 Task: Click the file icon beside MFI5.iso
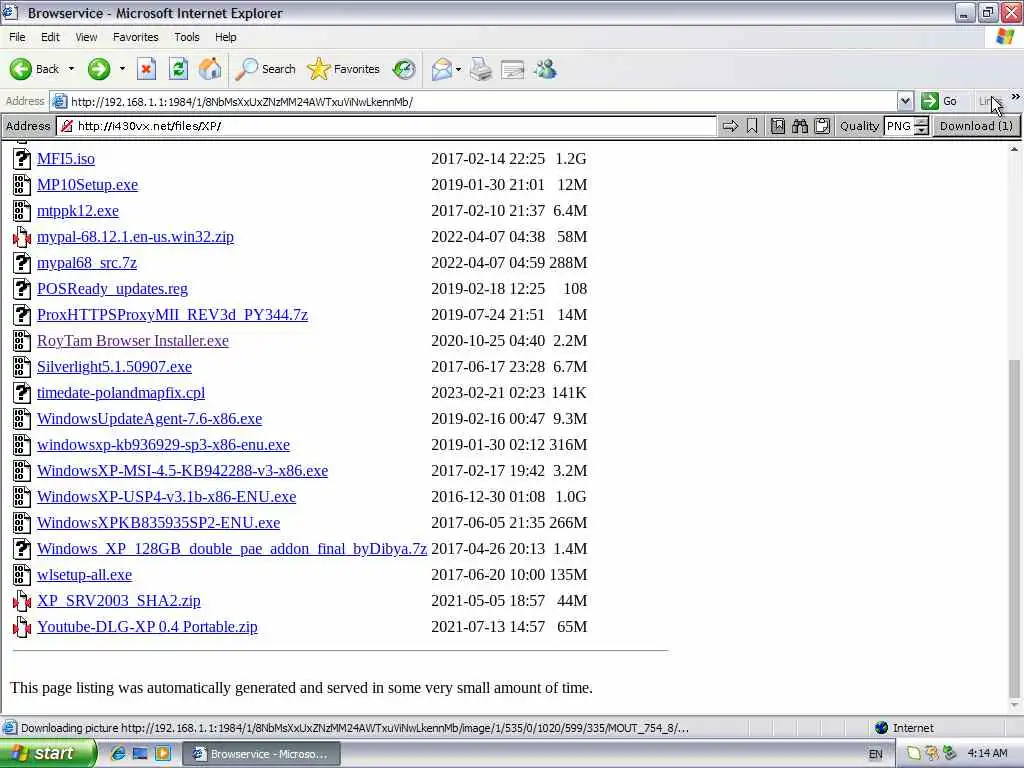coord(22,159)
